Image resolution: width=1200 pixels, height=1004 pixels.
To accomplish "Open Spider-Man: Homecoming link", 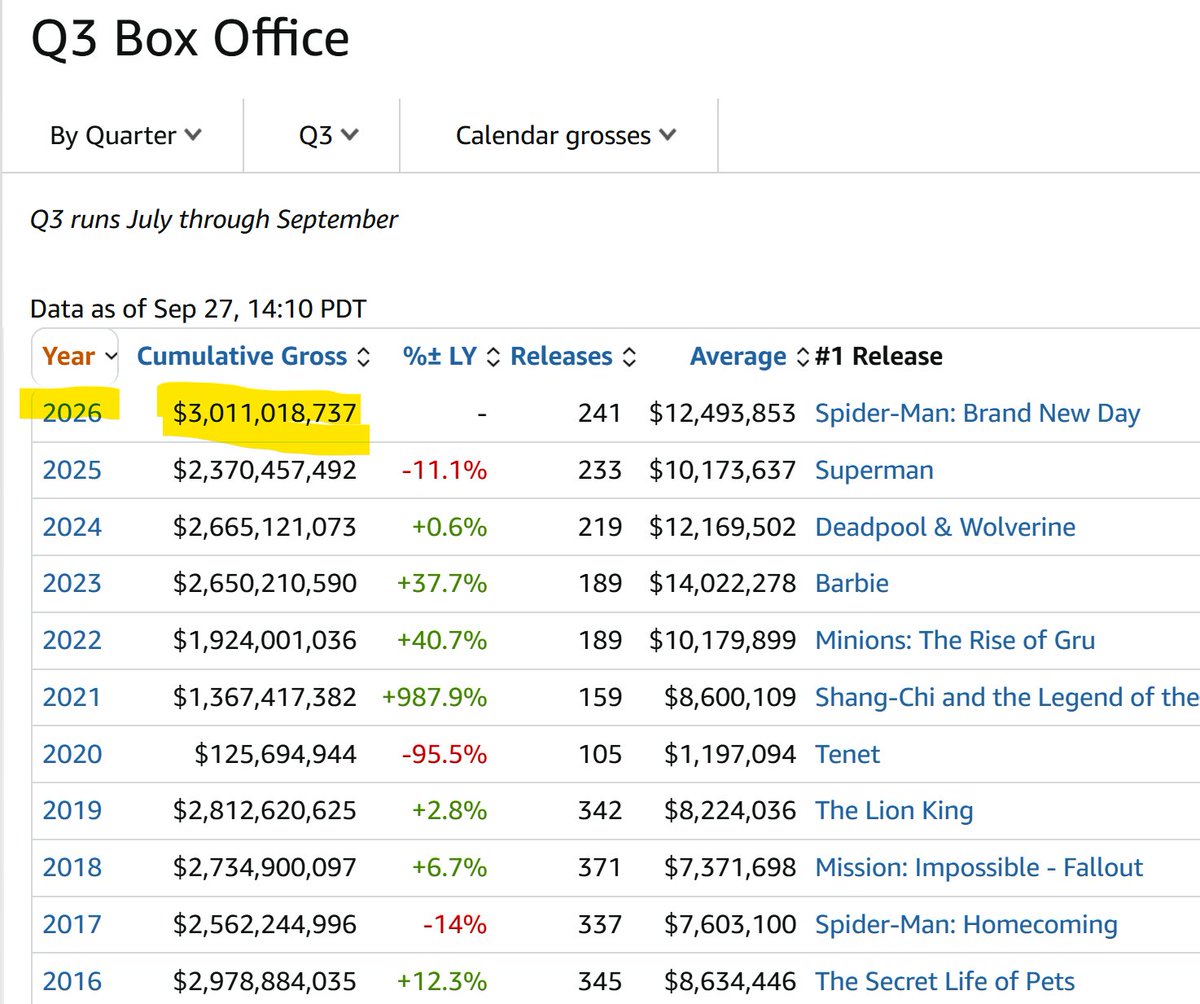I will pos(967,925).
